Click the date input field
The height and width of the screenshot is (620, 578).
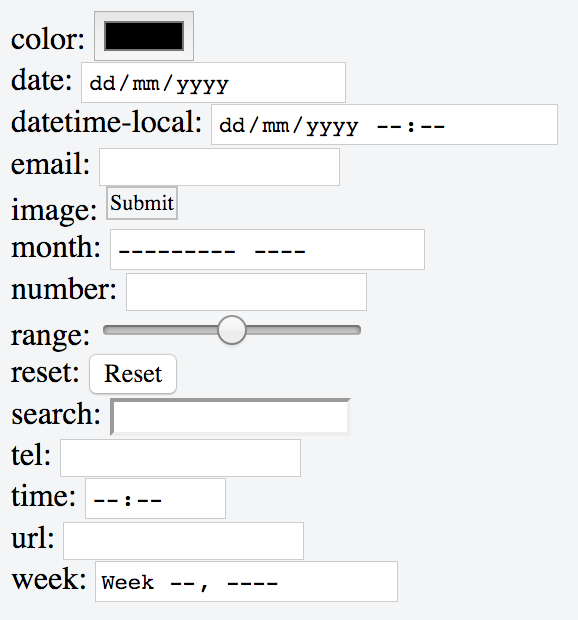click(x=213, y=82)
